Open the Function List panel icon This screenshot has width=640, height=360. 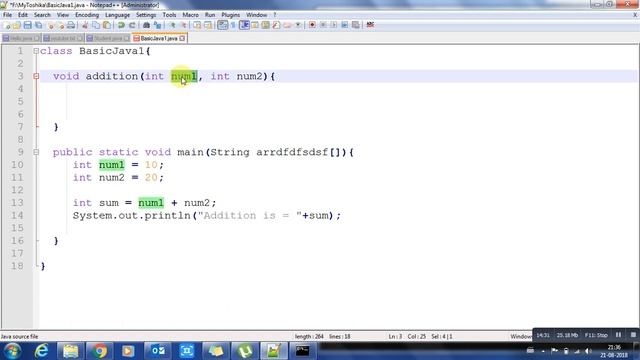[276, 25]
